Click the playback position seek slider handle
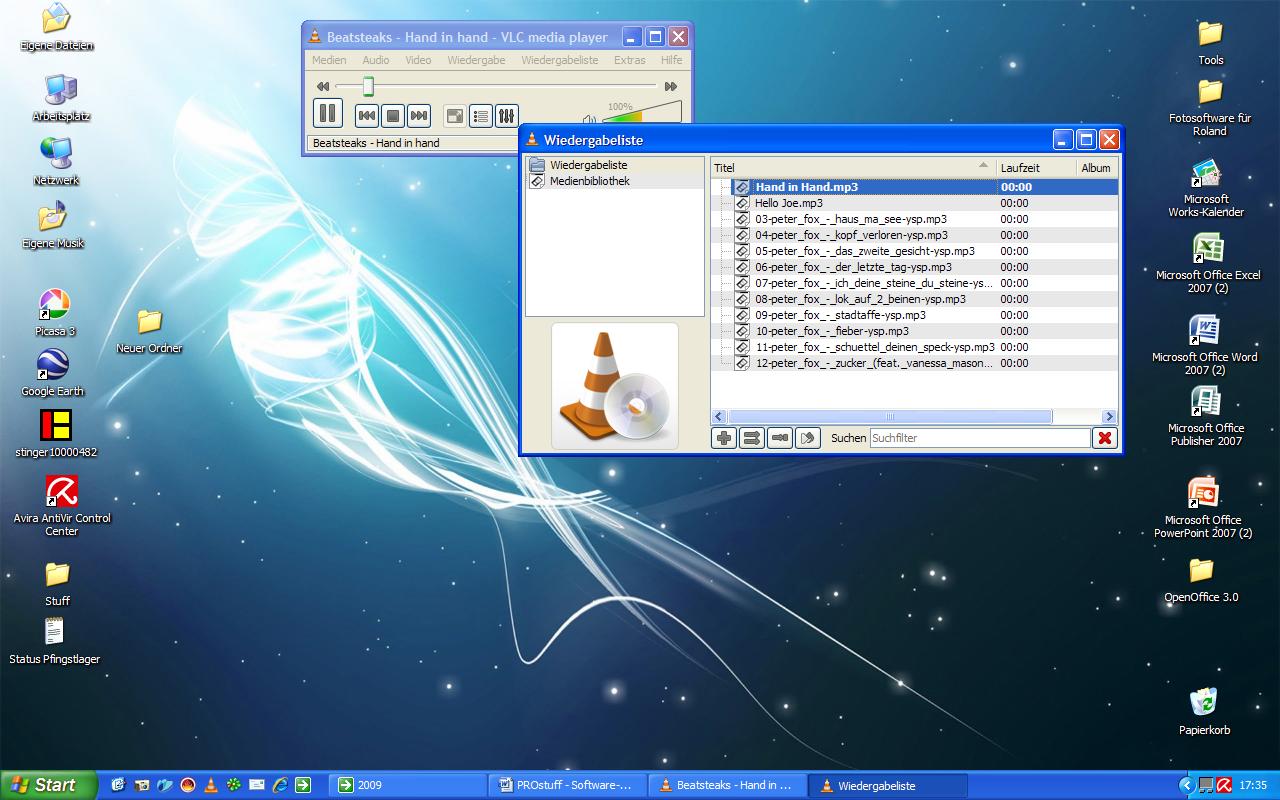 [x=368, y=87]
